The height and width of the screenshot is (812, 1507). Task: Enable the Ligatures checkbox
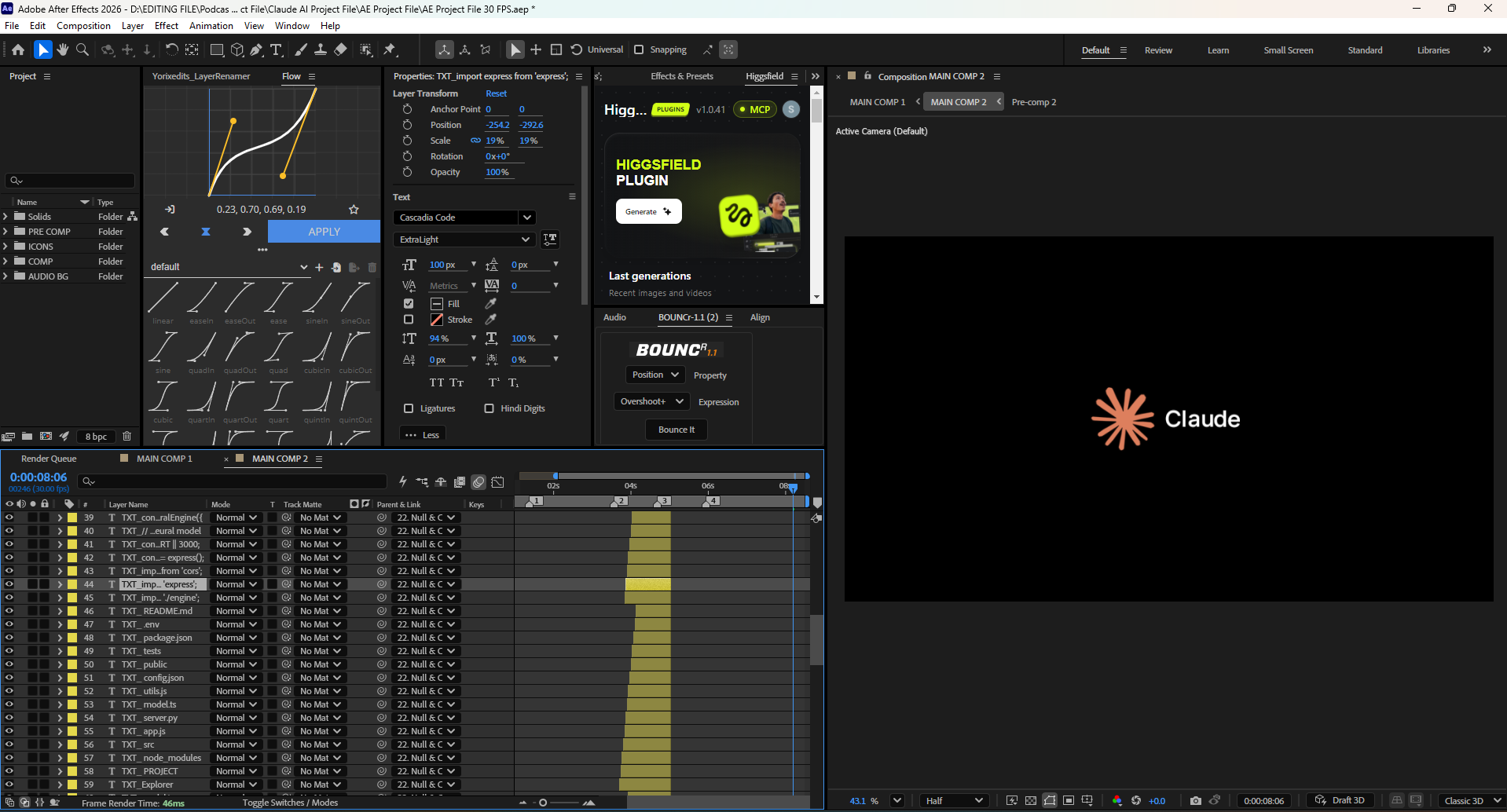(409, 408)
